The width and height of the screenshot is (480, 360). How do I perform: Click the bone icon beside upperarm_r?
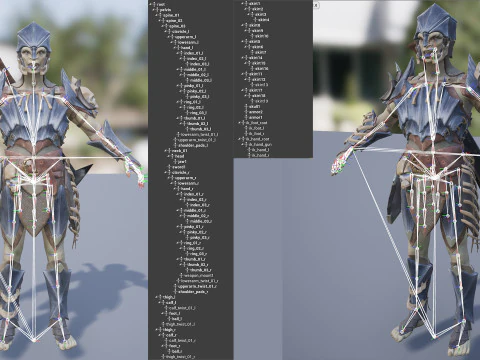click(x=173, y=178)
